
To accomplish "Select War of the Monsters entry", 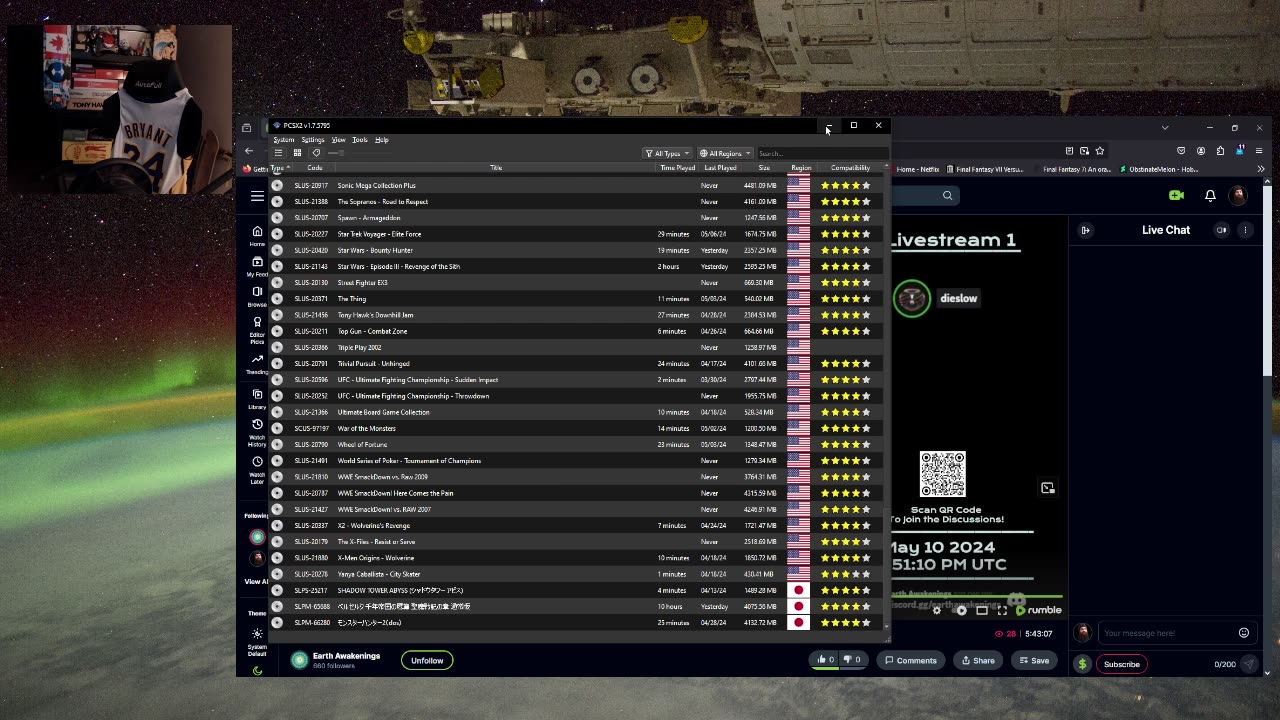I will click(x=577, y=428).
